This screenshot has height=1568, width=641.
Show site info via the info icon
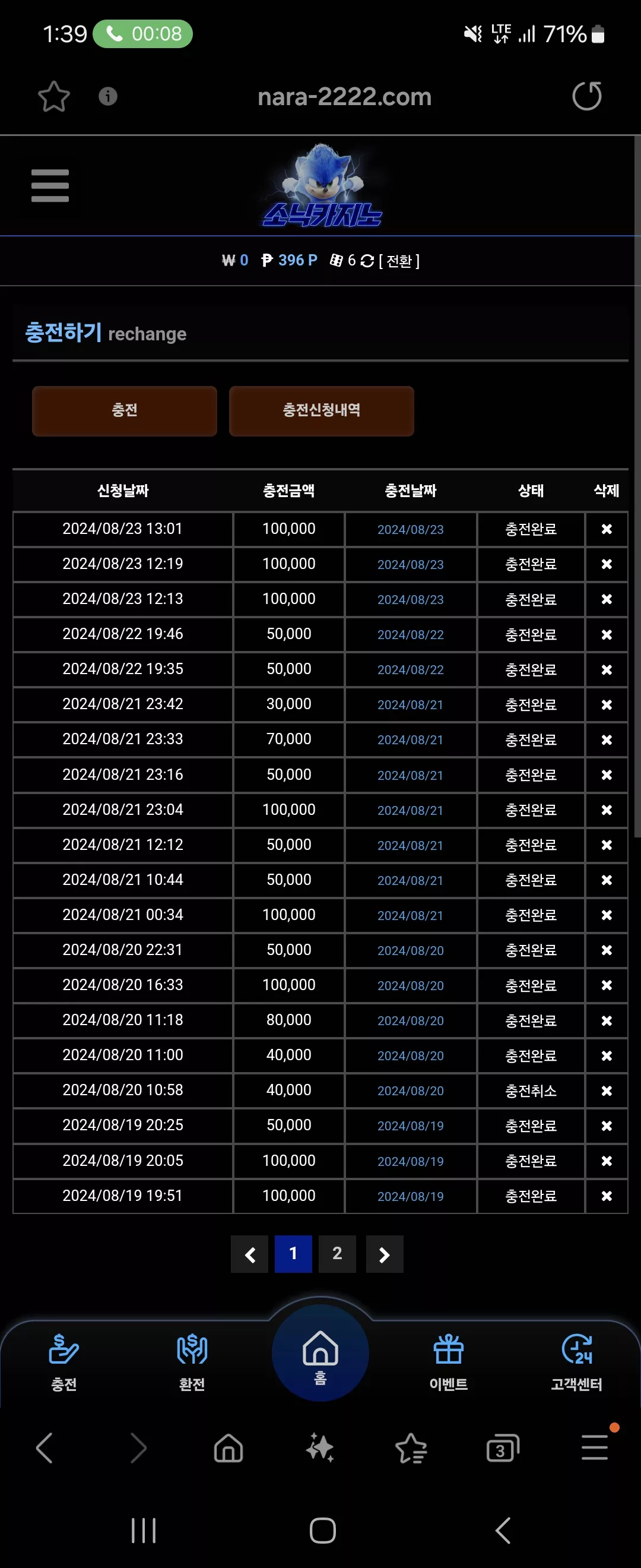click(107, 96)
